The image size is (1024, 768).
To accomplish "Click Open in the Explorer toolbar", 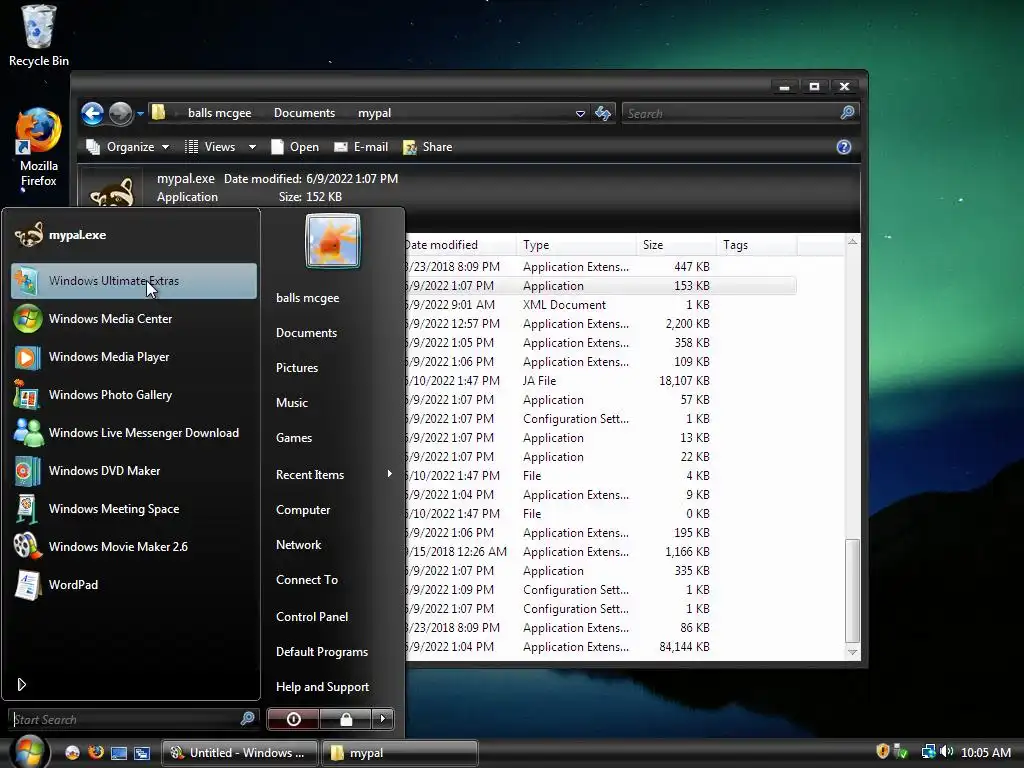I will coord(295,147).
